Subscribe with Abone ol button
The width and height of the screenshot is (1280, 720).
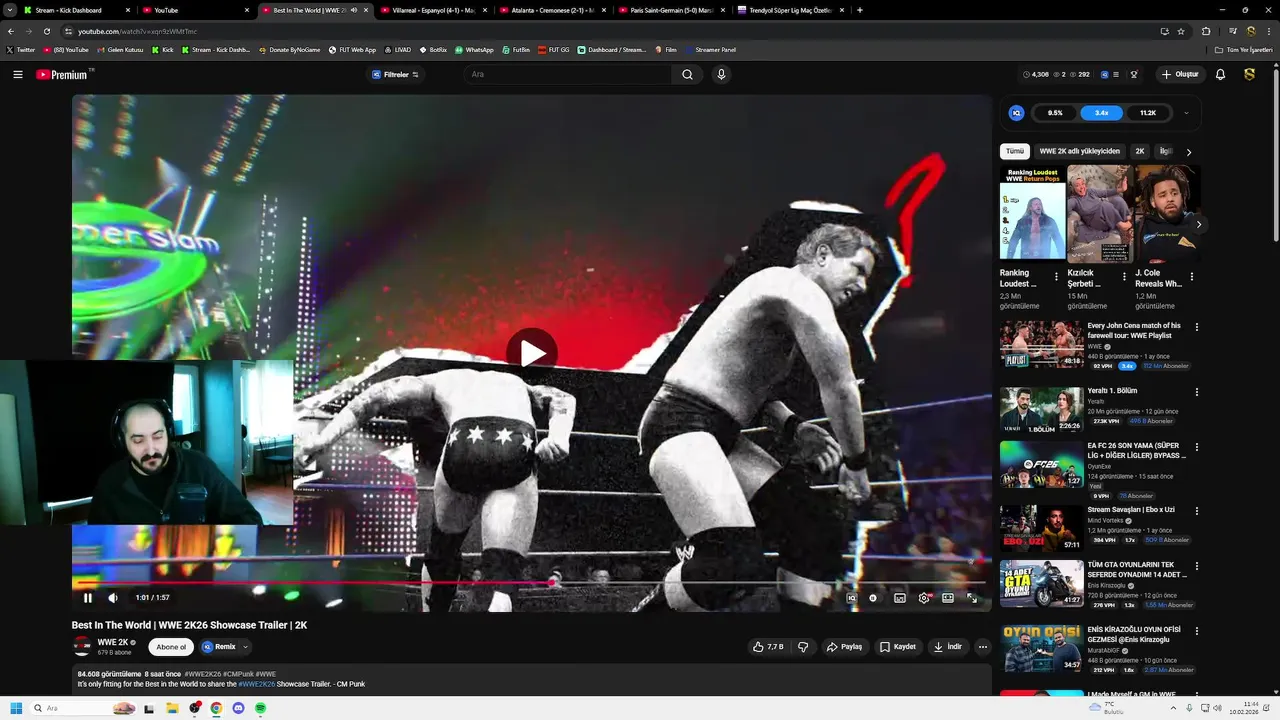pyautogui.click(x=171, y=647)
